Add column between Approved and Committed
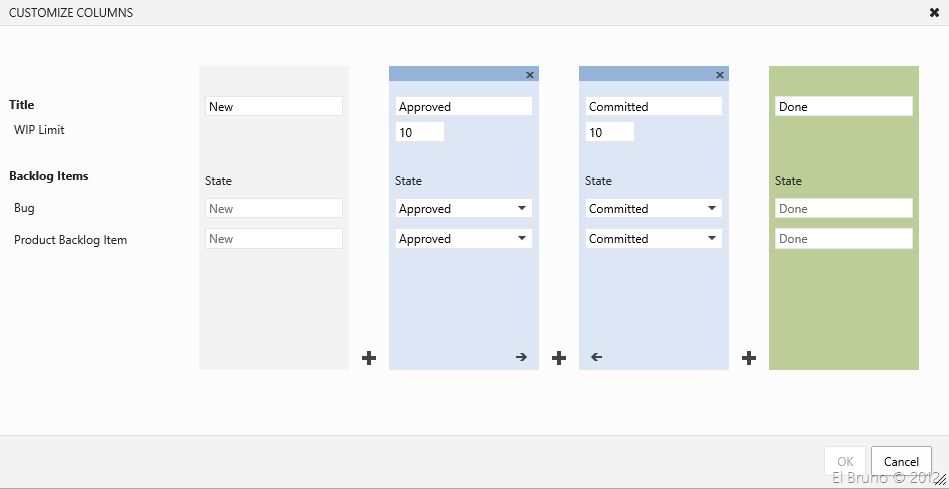949x489 pixels. 559,358
